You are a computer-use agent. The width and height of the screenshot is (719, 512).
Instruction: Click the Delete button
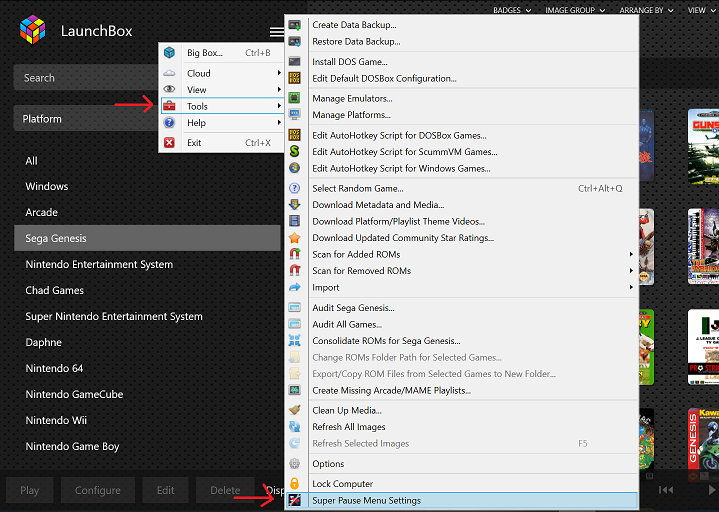(x=225, y=490)
